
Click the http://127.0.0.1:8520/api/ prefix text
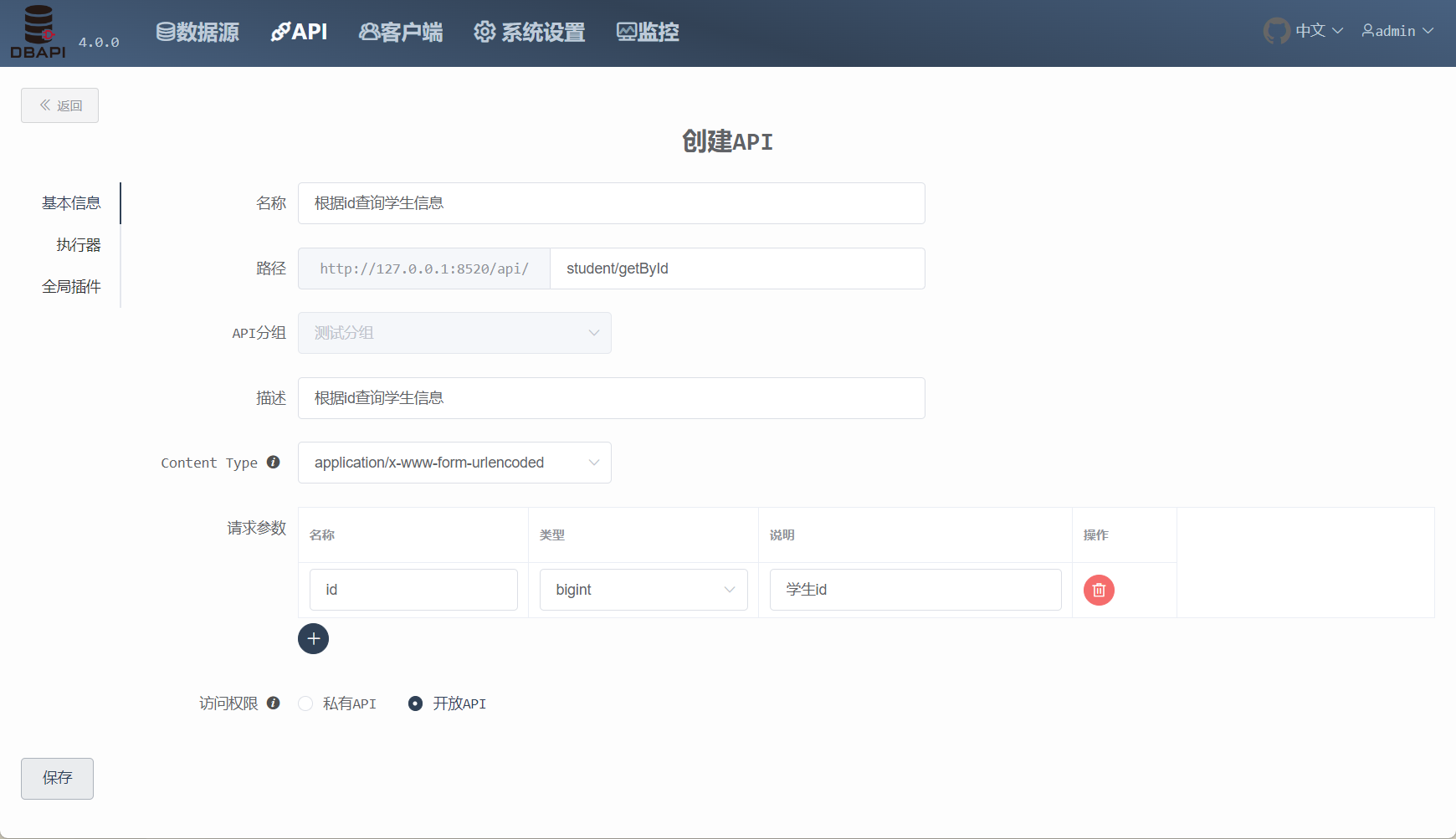click(424, 269)
